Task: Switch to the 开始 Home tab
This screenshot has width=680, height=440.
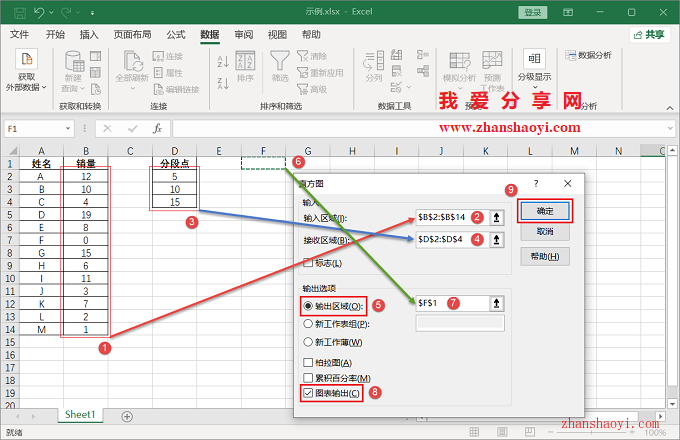Action: pyautogui.click(x=55, y=35)
